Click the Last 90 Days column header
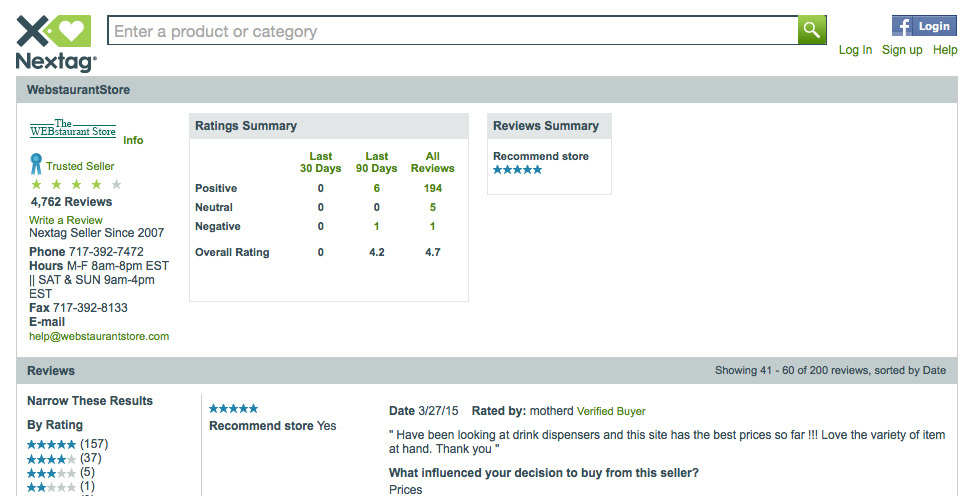Viewport: 963px width, 496px height. pyautogui.click(x=376, y=162)
